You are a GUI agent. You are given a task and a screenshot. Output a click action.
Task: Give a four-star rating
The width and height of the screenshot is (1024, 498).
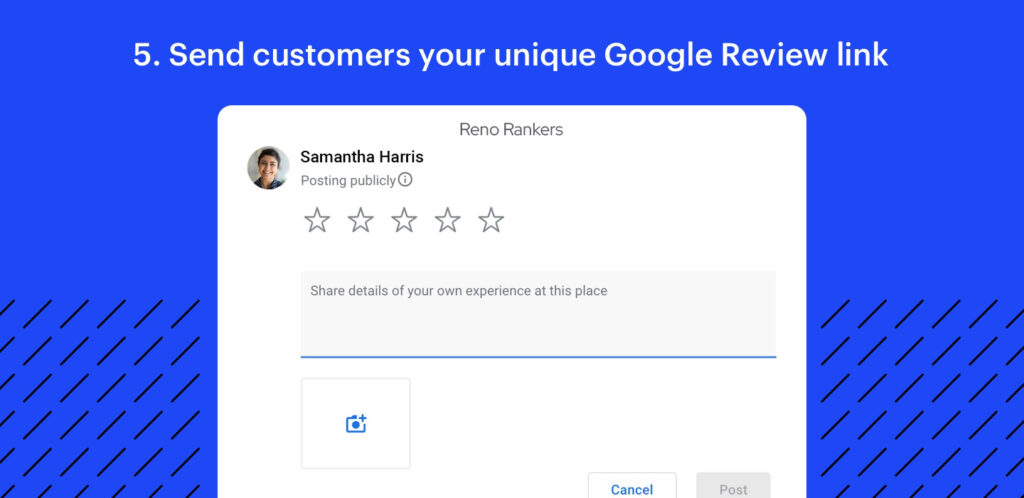(447, 220)
